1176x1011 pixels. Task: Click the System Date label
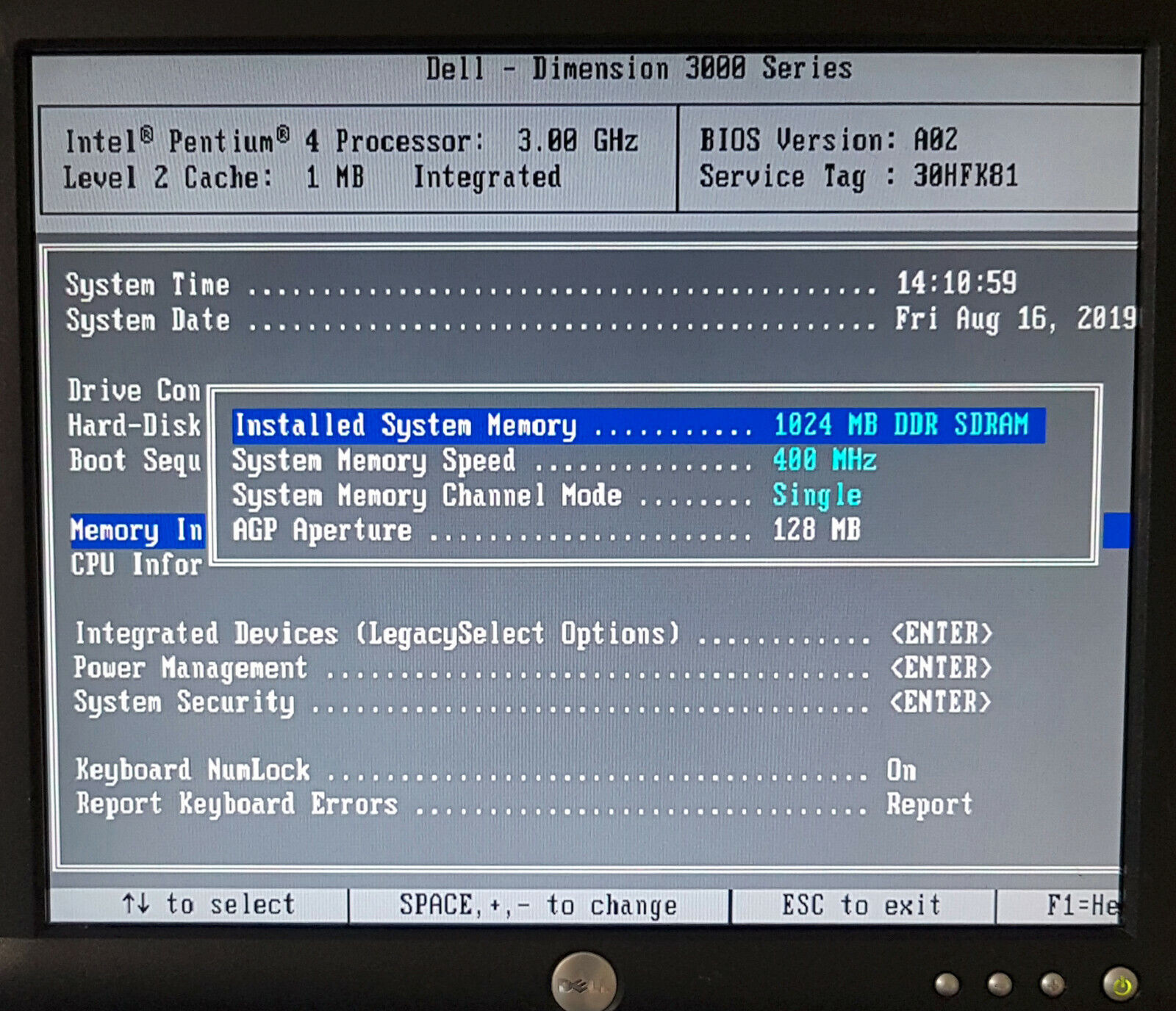[x=147, y=320]
